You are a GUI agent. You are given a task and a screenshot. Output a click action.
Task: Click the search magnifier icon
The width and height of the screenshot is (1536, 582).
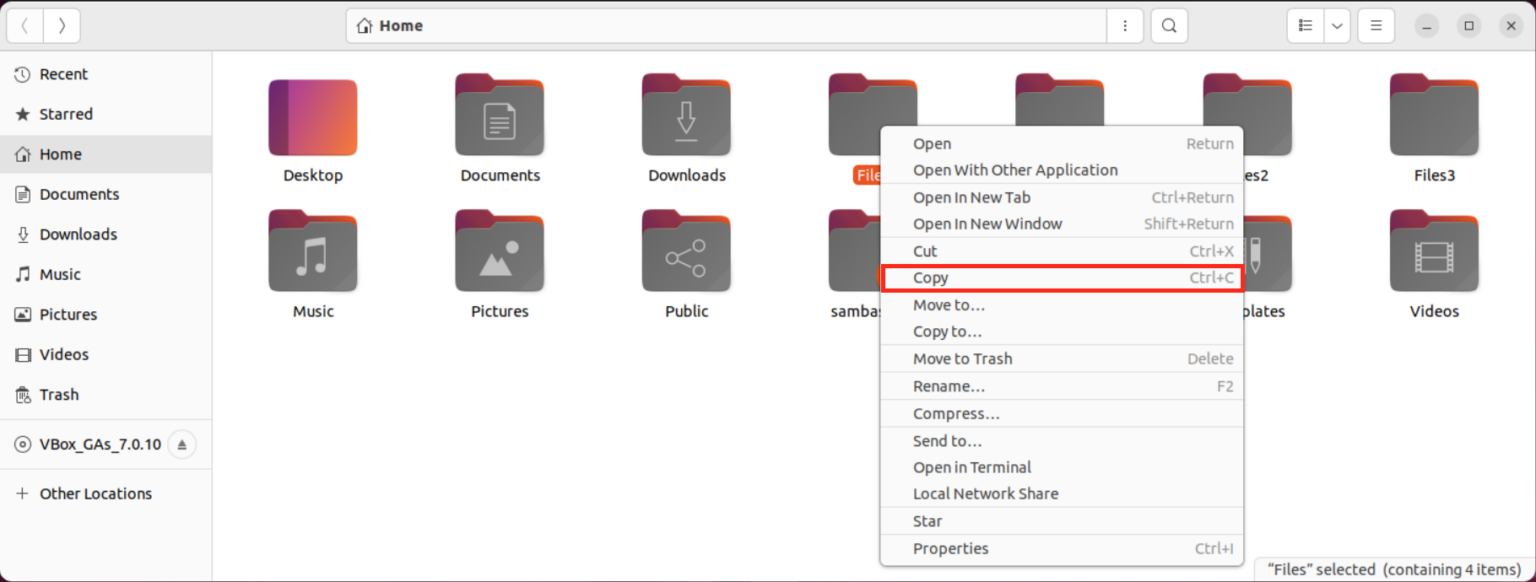pyautogui.click(x=1168, y=25)
